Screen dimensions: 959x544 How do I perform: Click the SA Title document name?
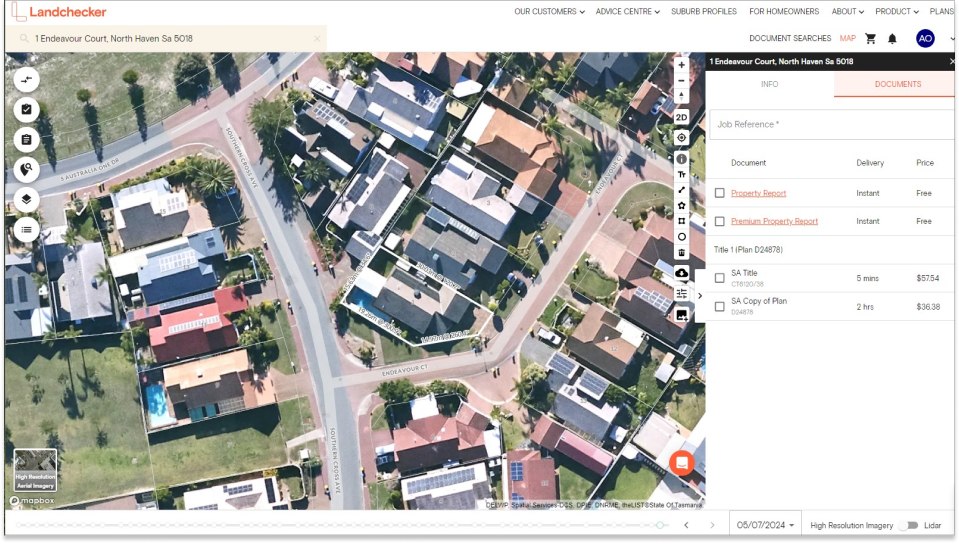tap(744, 274)
